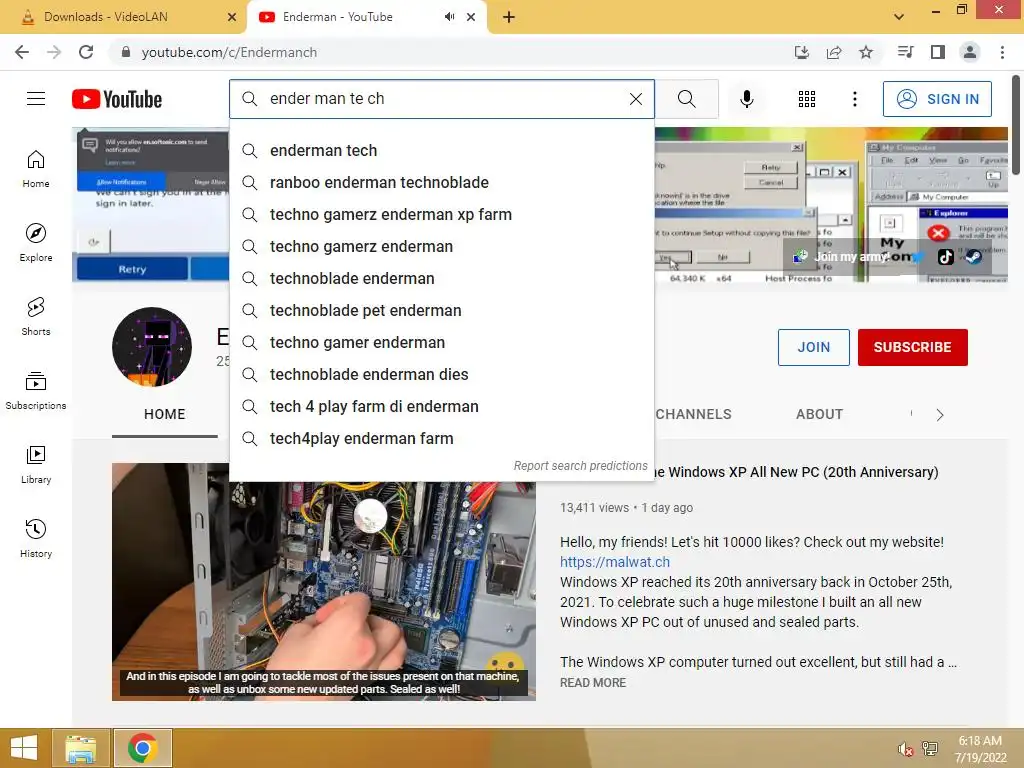Go forward in the browser
The height and width of the screenshot is (768, 1024).
54,52
